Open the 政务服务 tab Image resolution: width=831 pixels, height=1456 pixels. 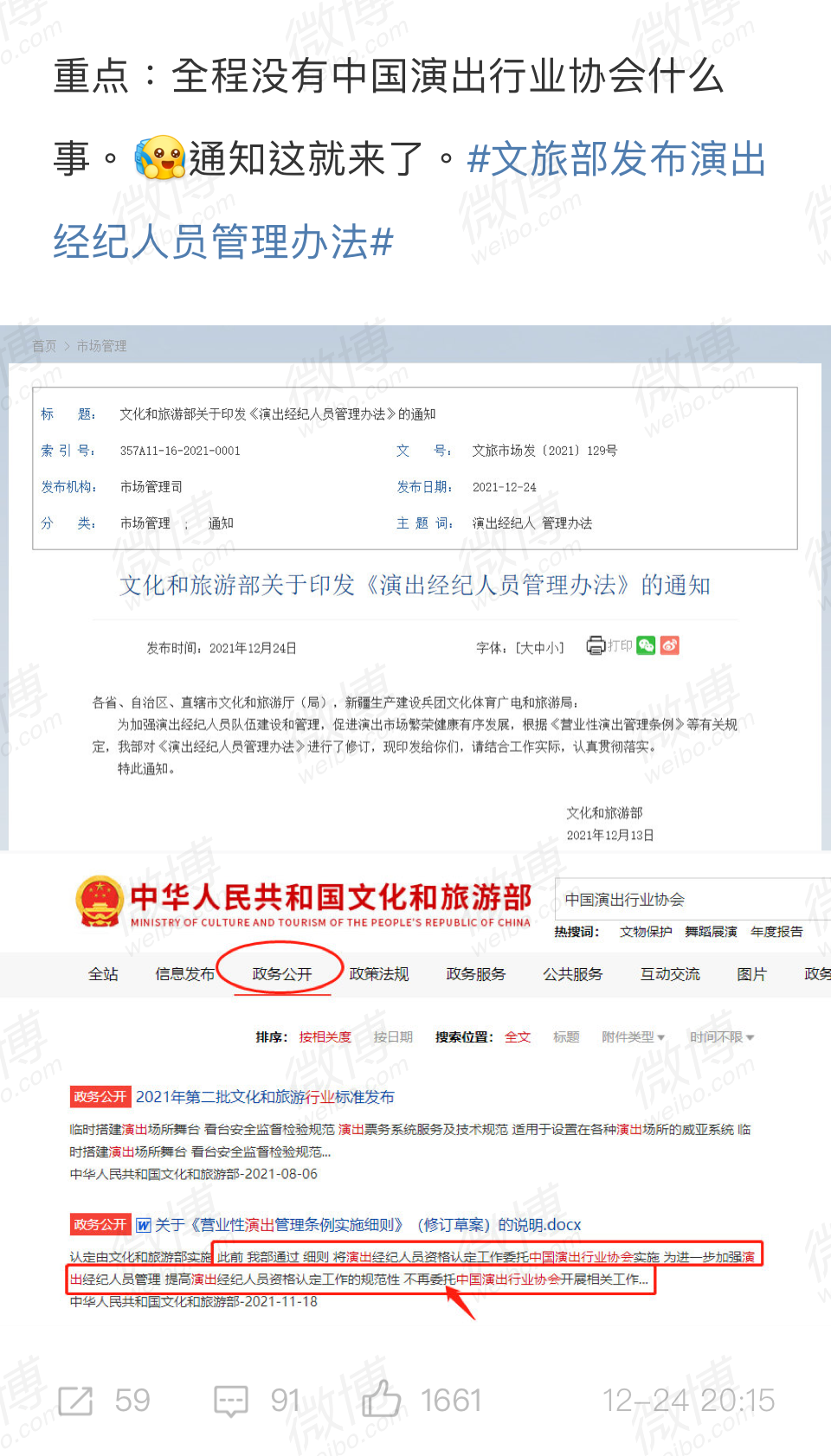pos(475,974)
